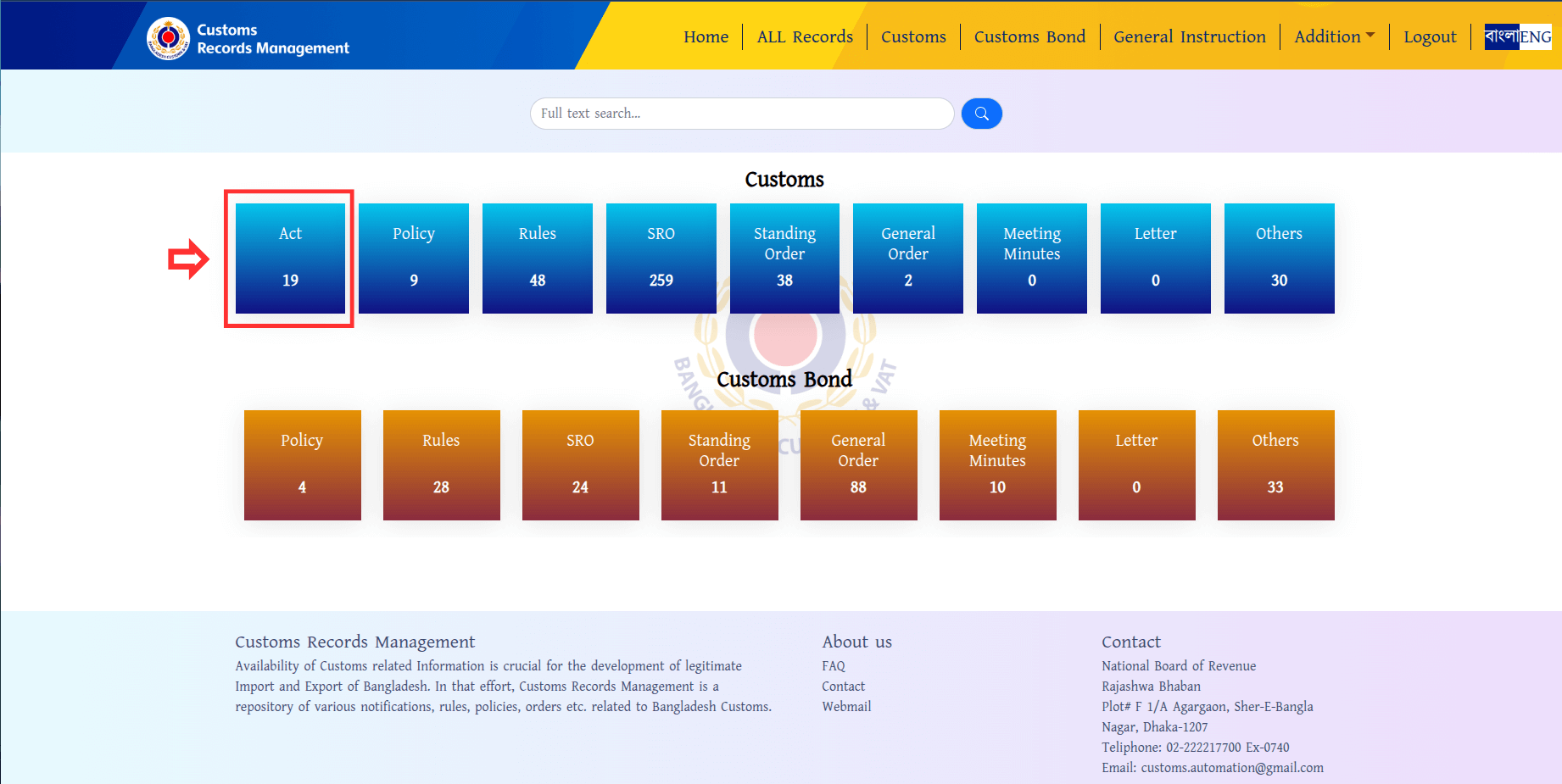Open Customs Bond SRO tile (24)
Screen dimensions: 1562x784
(x=581, y=465)
